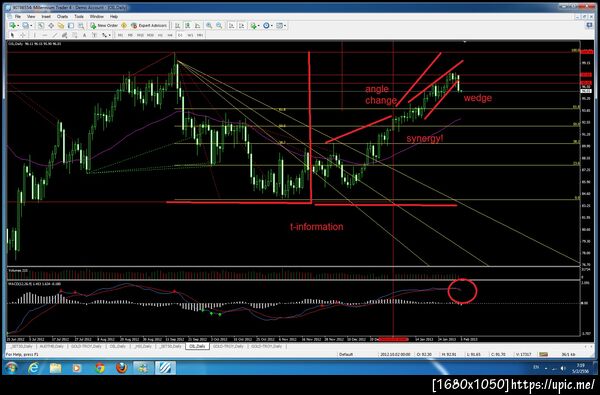
Task: Switch timeframe to M30
Action: [x=150, y=35]
